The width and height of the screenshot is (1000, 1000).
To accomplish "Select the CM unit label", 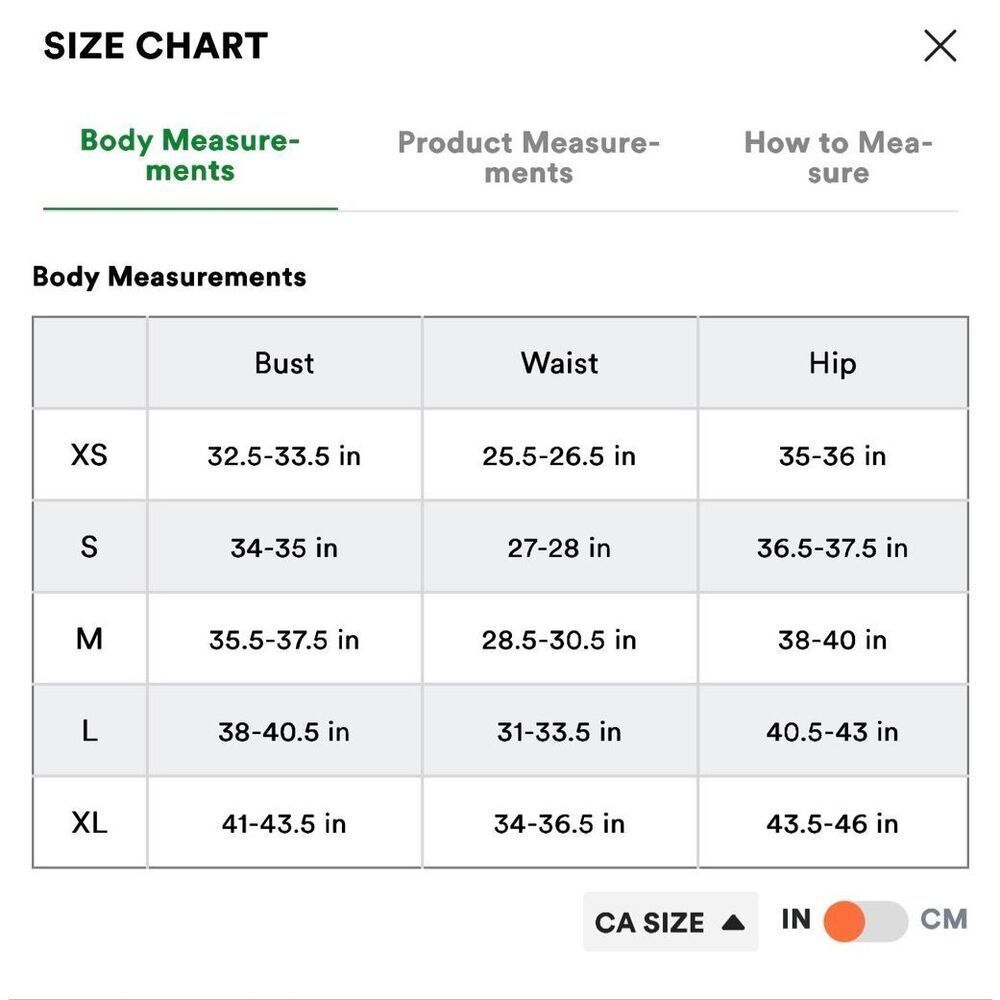I will pos(944,920).
